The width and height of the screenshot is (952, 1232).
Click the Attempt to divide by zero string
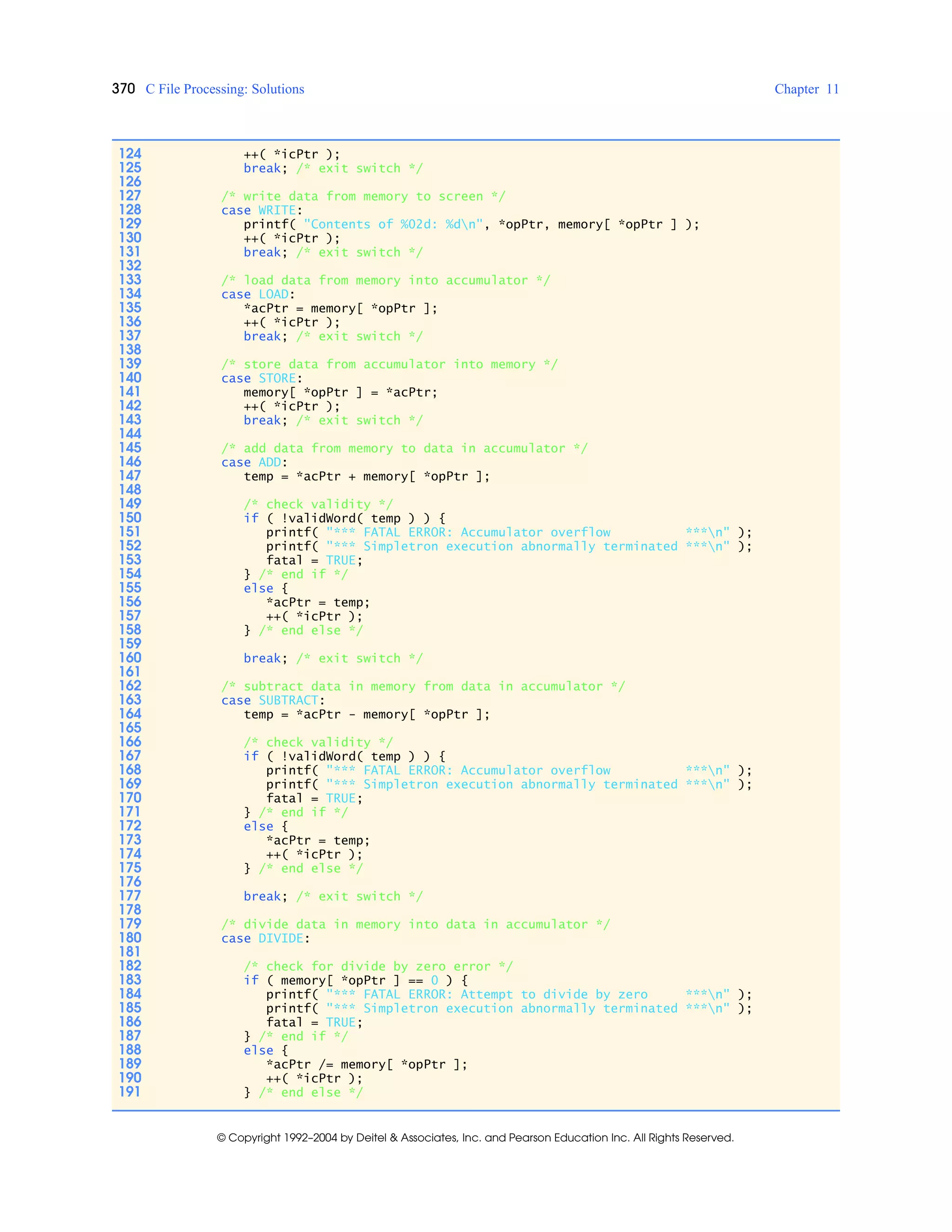[x=554, y=994]
